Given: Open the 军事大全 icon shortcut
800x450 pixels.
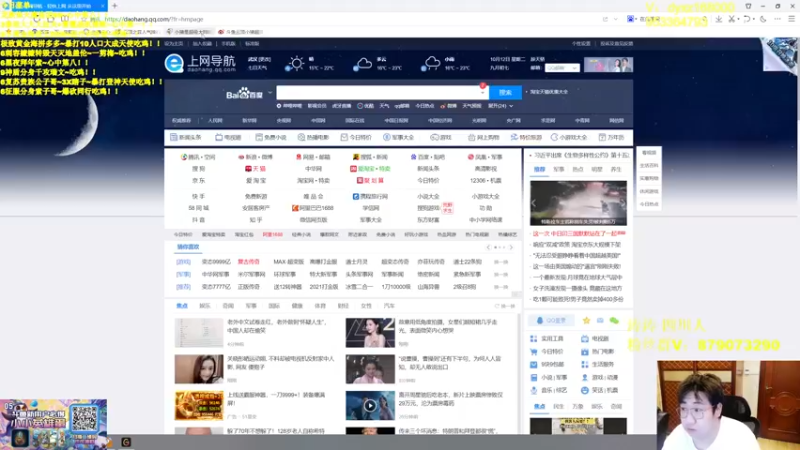Looking at the screenshot, I should pyautogui.click(x=398, y=137).
